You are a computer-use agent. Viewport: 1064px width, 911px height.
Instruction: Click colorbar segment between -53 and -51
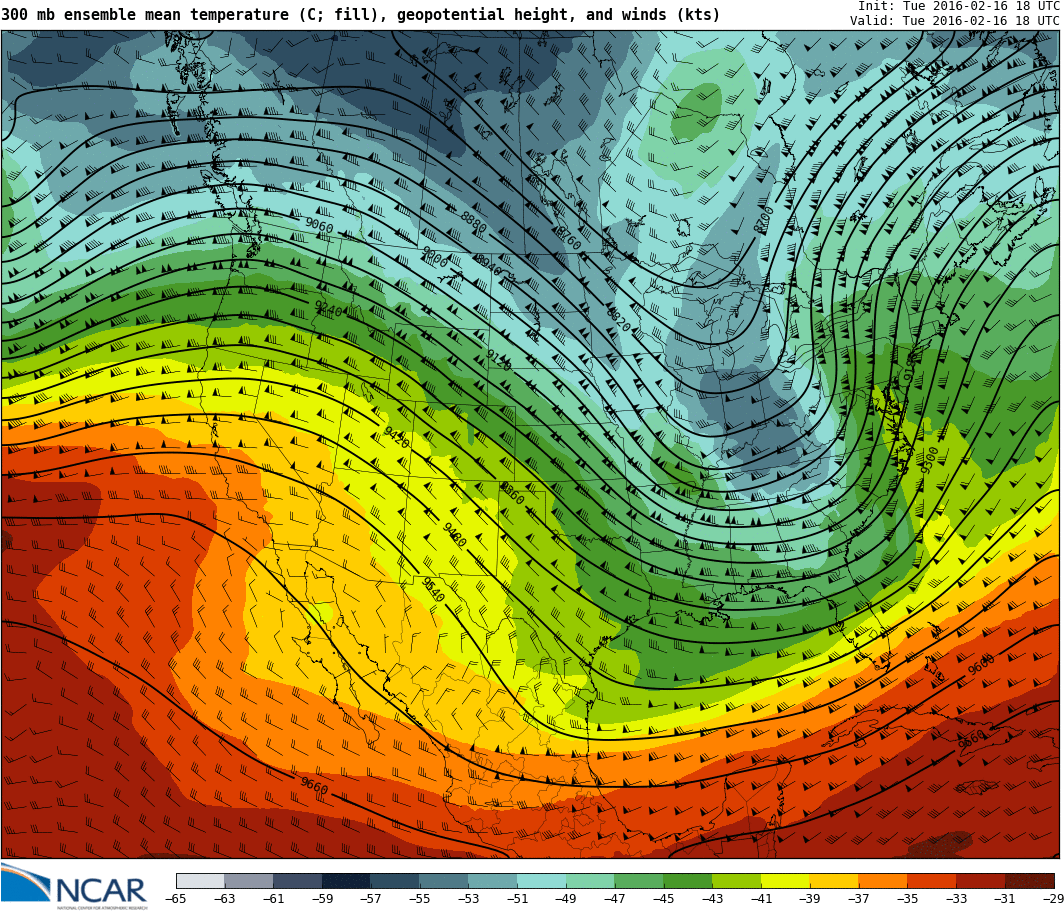(493, 880)
